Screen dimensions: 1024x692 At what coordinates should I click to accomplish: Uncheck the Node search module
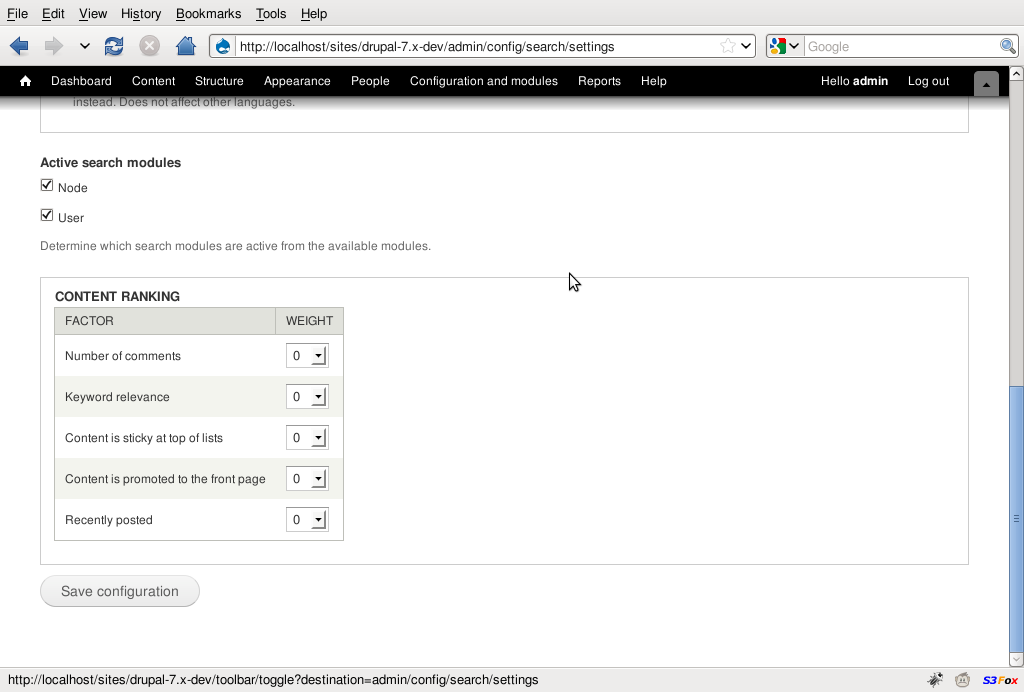coord(46,184)
